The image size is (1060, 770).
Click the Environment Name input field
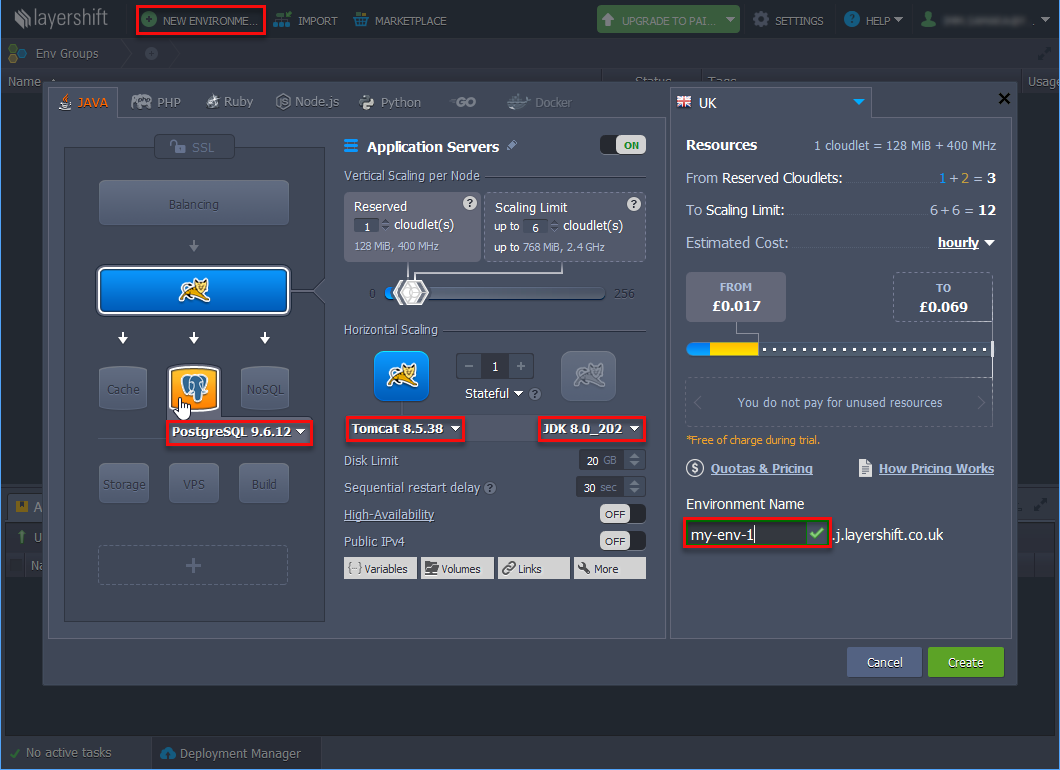[745, 535]
